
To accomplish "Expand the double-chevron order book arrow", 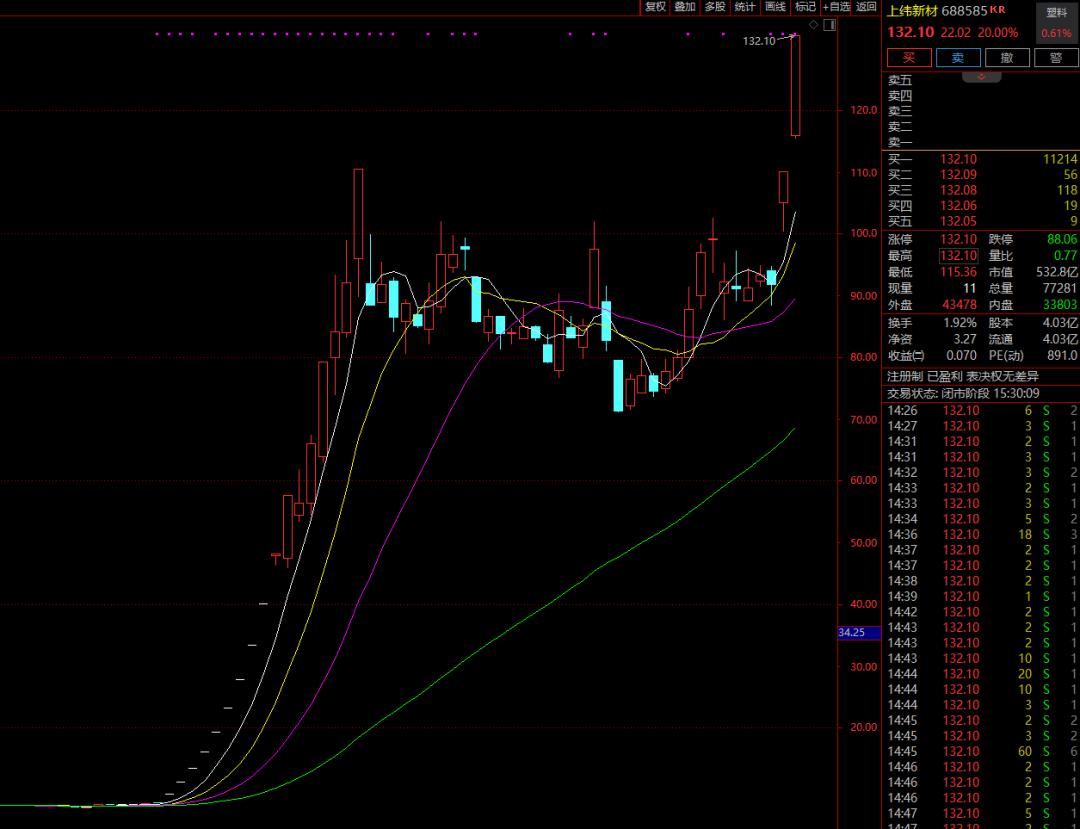I will [982, 76].
